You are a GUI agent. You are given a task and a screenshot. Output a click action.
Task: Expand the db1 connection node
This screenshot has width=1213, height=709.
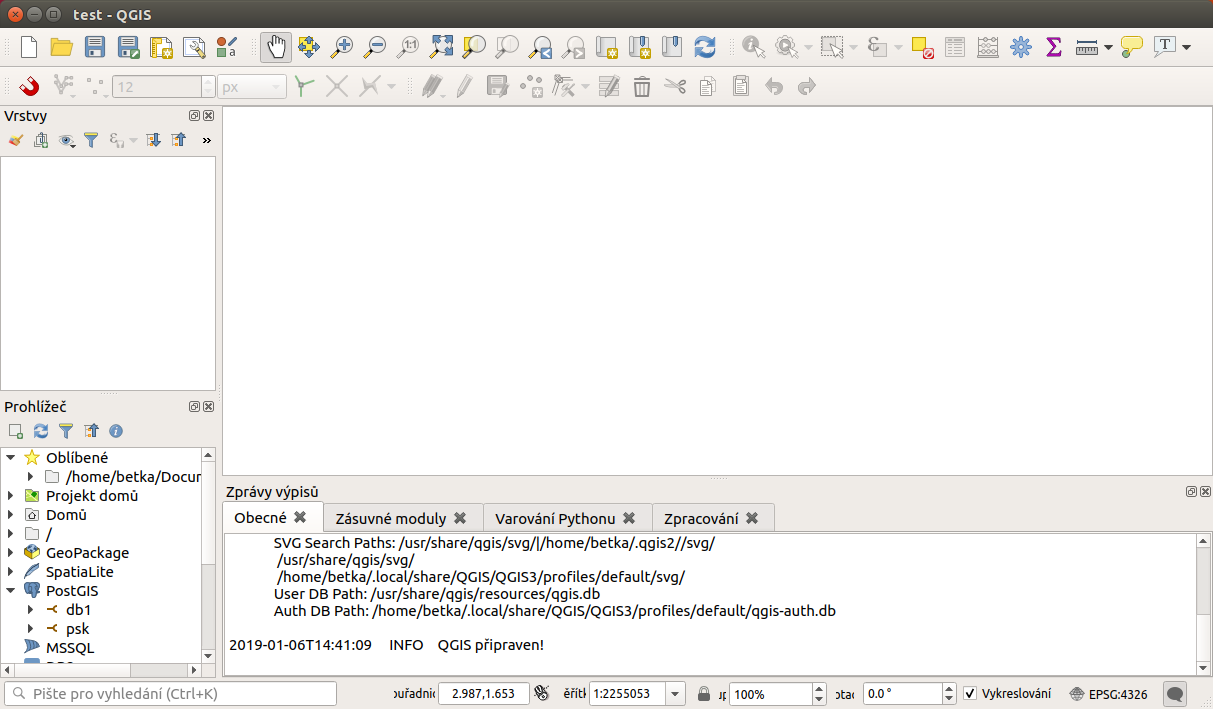[x=30, y=610]
